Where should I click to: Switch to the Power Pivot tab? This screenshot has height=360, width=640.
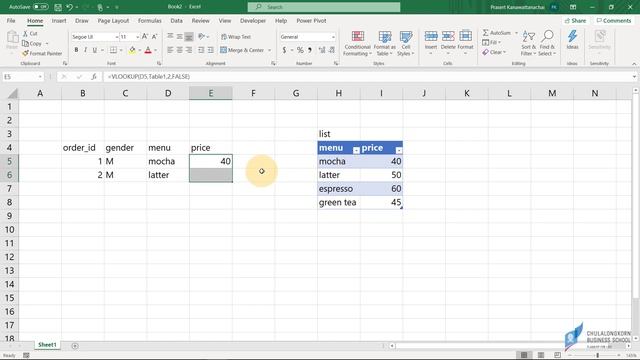pyautogui.click(x=311, y=20)
